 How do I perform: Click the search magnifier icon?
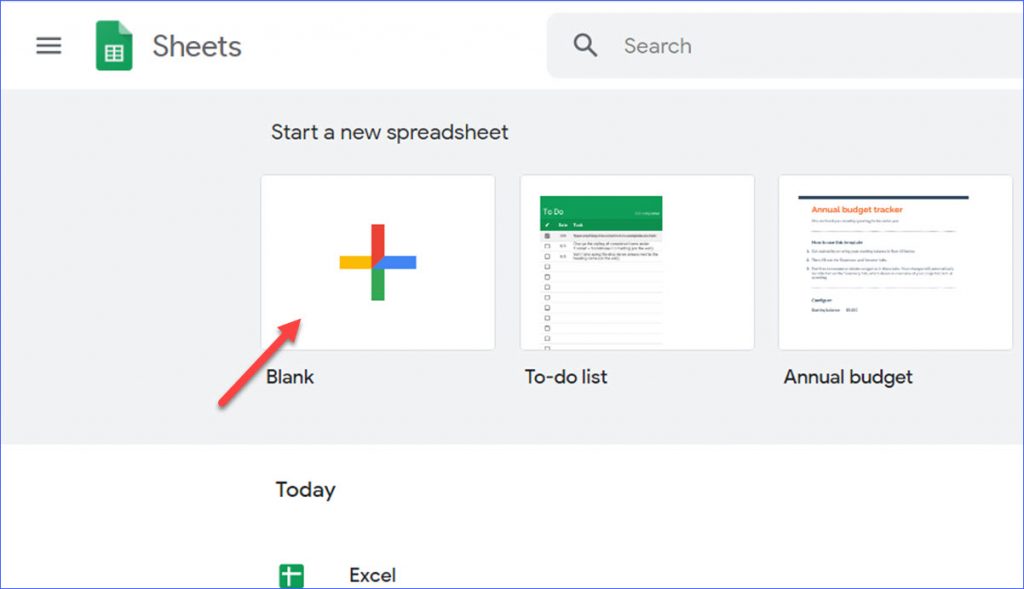click(585, 45)
